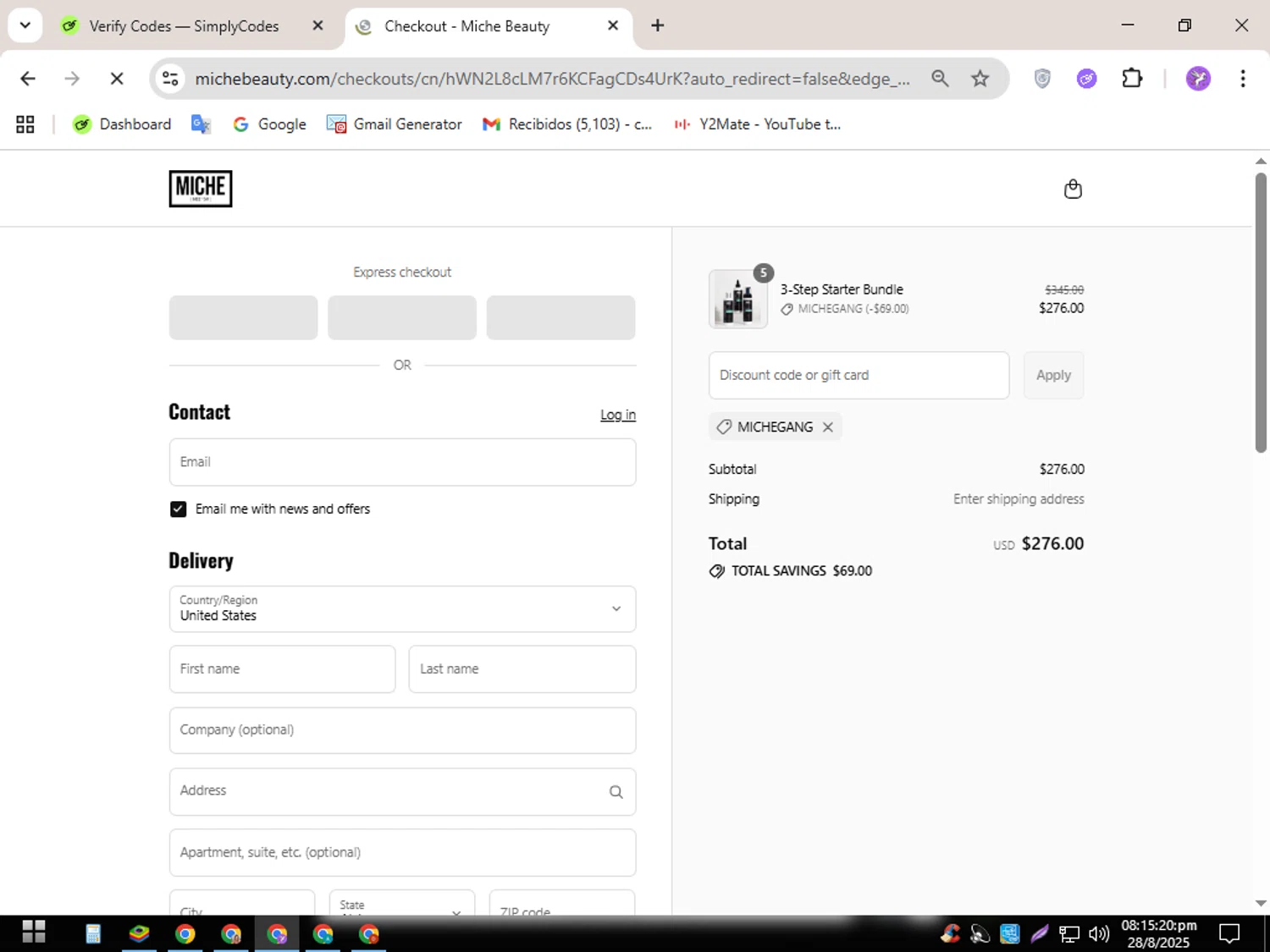Open the apps grid in bookmarks bar
Viewport: 1270px width, 952px height.
tap(25, 124)
